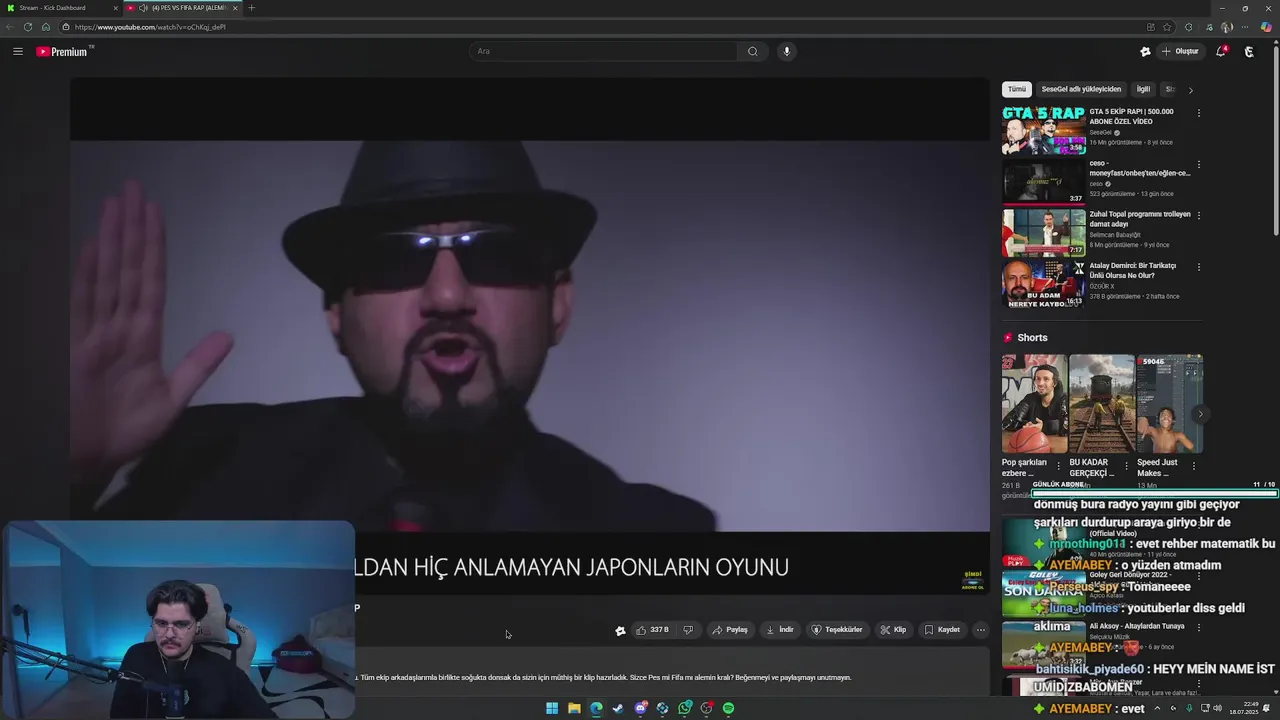Close the PES VS FIFA RAP tab

coord(235,8)
